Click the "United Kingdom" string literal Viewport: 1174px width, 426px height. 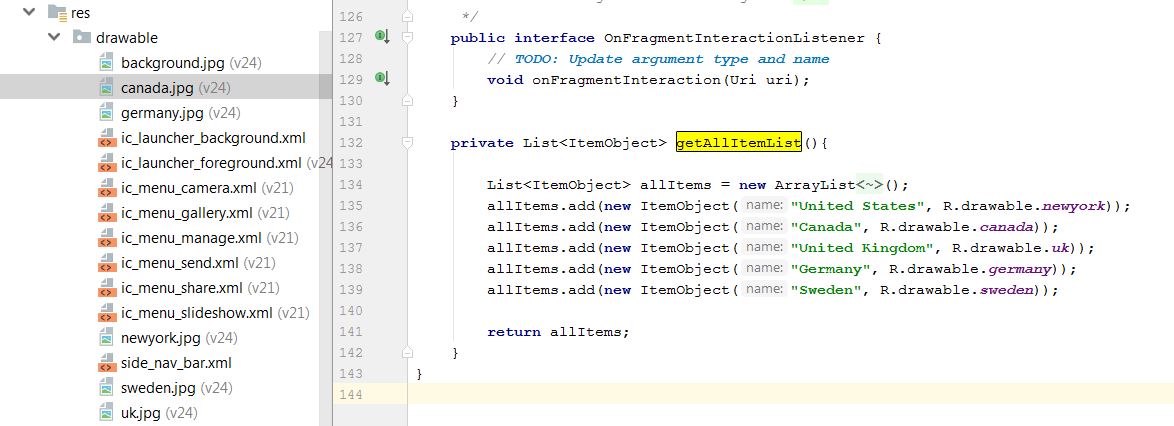862,248
